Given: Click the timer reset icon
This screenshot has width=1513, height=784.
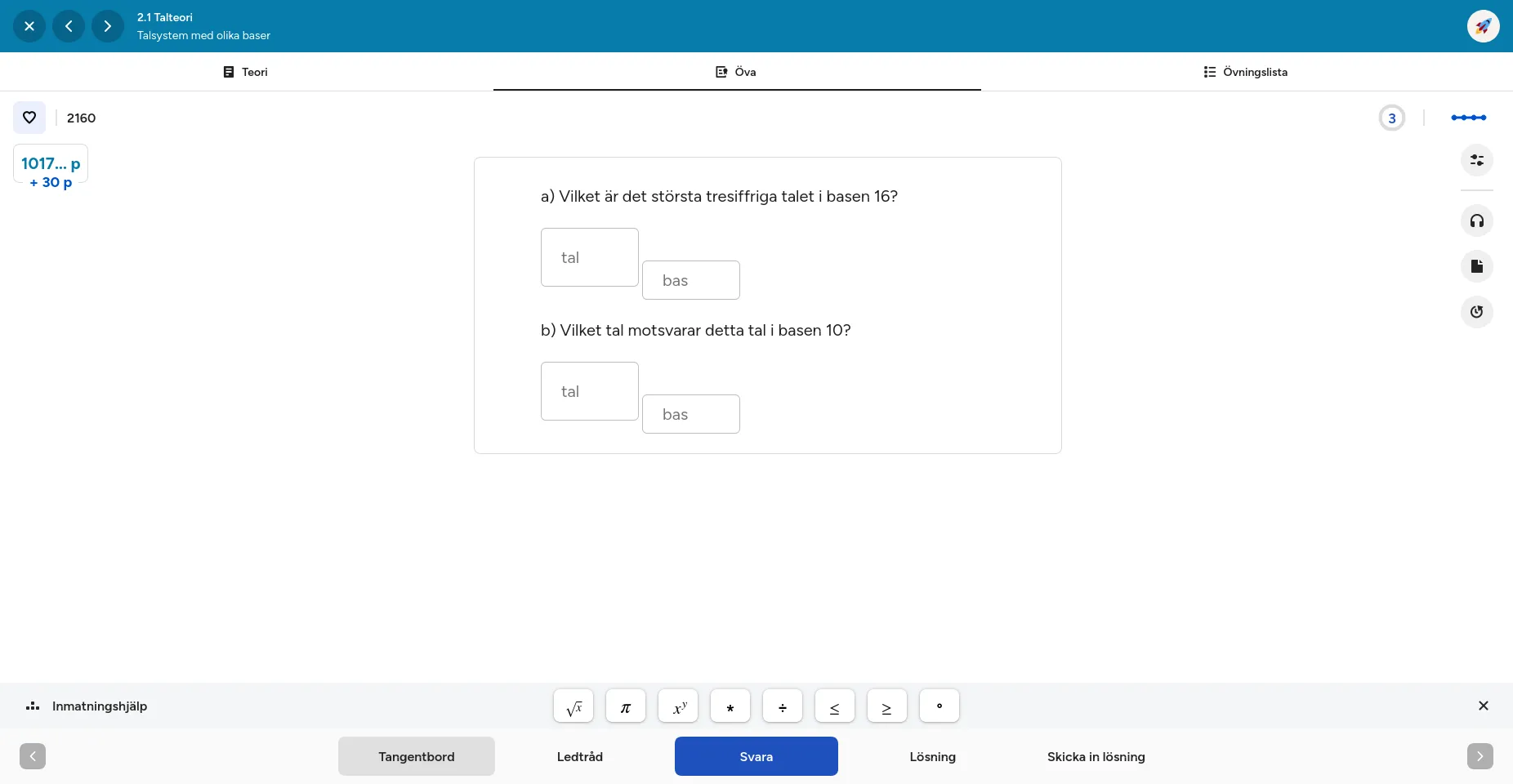Looking at the screenshot, I should click(x=1476, y=312).
